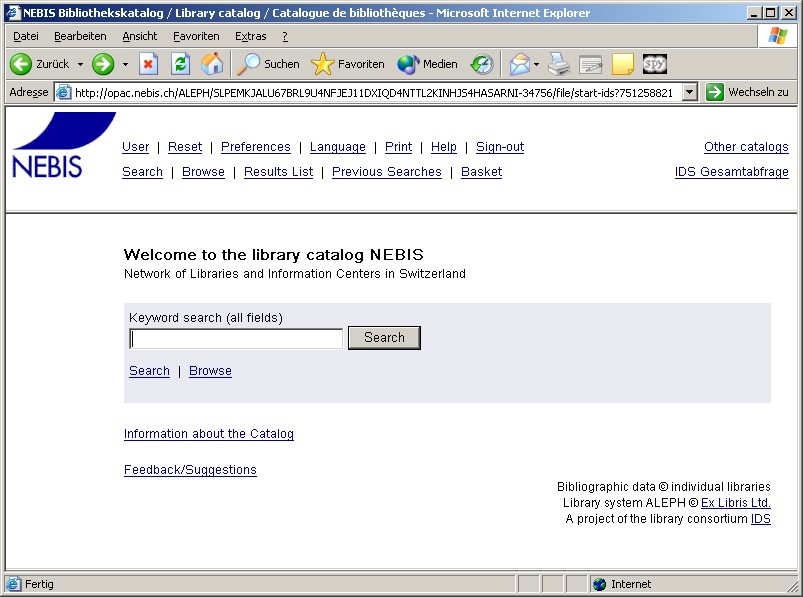Open the Ansicht menu
The width and height of the screenshot is (803, 597).
click(140, 36)
